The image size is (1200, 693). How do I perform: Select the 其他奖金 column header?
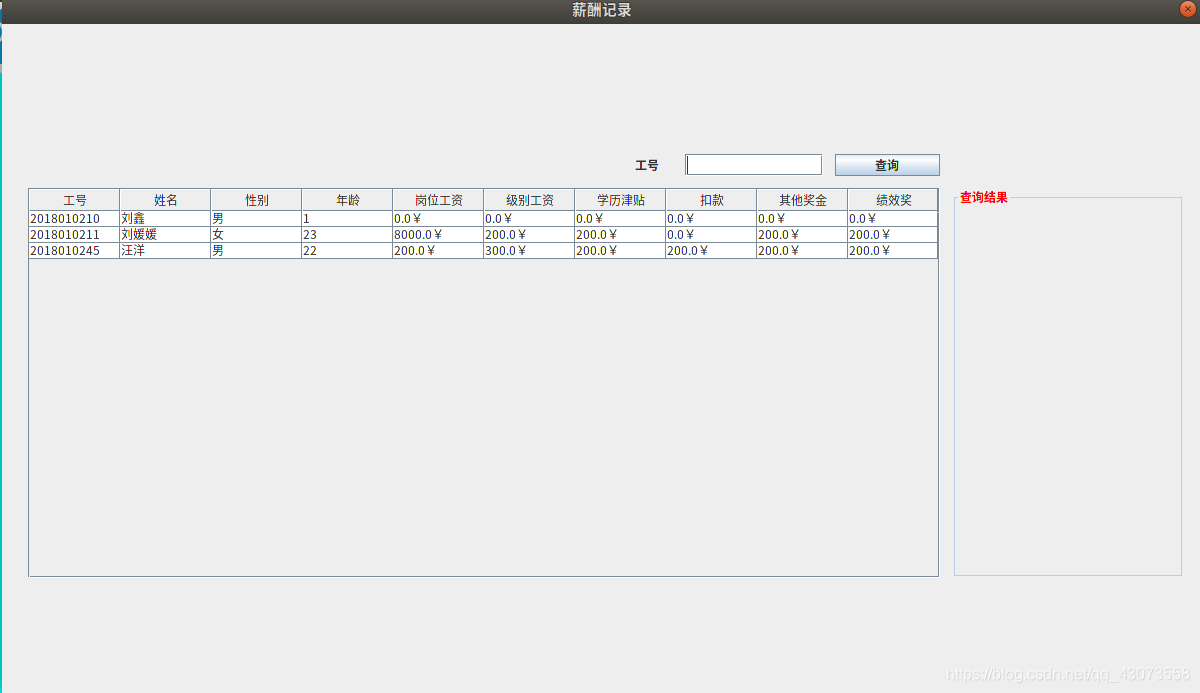tap(802, 200)
